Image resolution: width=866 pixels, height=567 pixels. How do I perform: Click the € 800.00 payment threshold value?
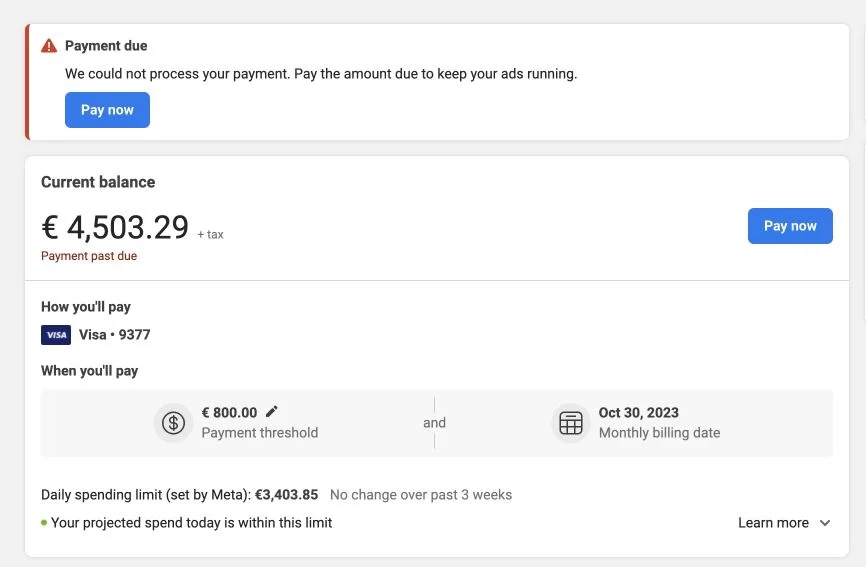click(x=229, y=412)
